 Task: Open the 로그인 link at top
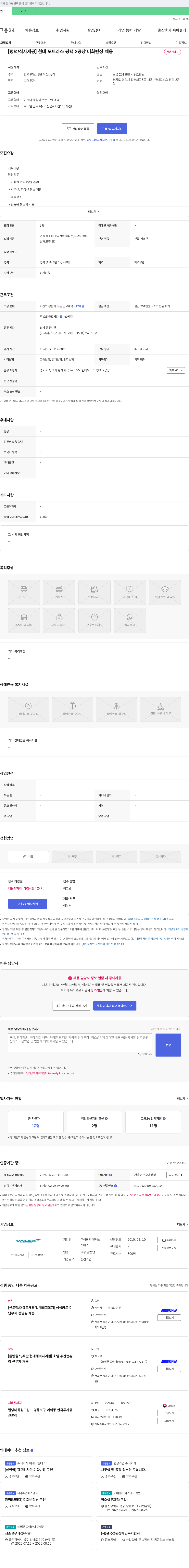point(176,19)
